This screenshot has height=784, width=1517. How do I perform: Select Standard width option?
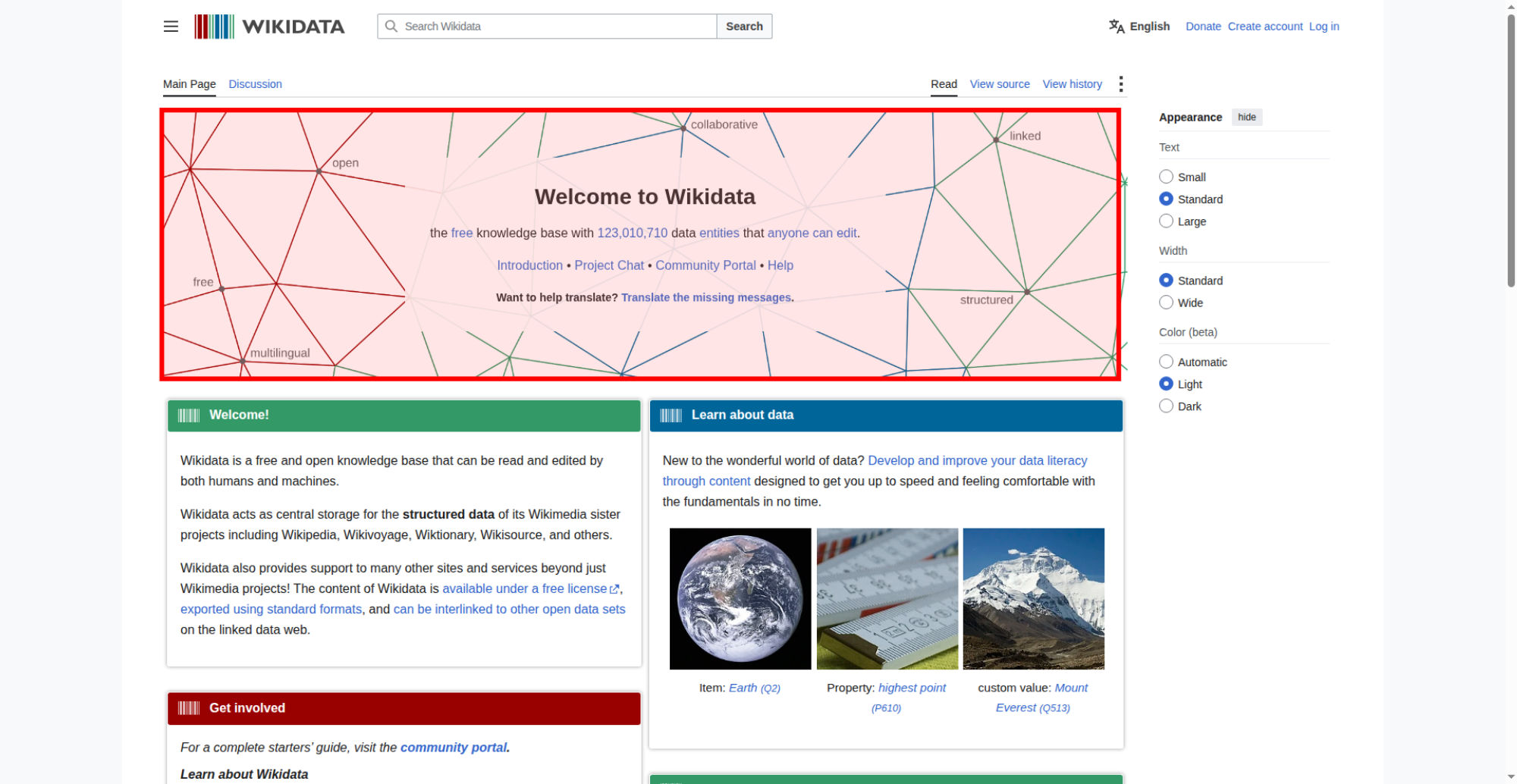pos(1166,280)
